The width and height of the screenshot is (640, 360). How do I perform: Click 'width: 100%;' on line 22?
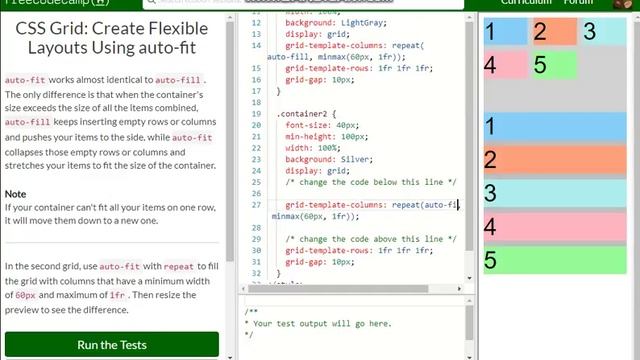click(x=313, y=148)
